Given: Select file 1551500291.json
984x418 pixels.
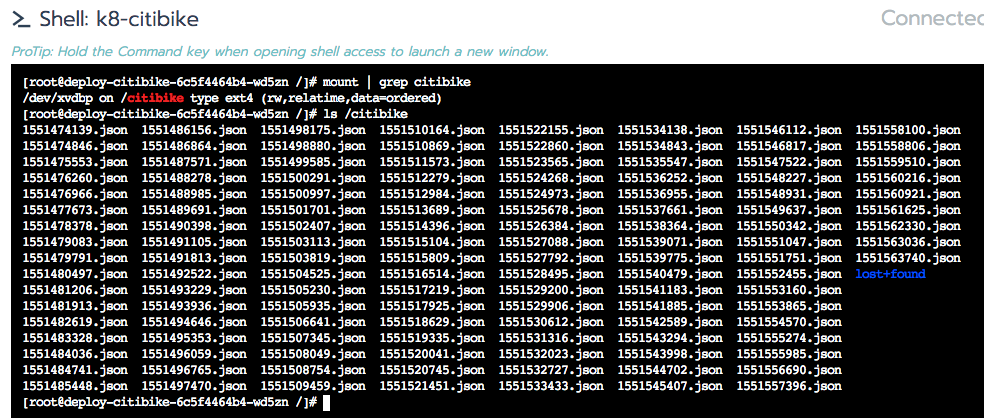Looking at the screenshot, I should 313,178.
